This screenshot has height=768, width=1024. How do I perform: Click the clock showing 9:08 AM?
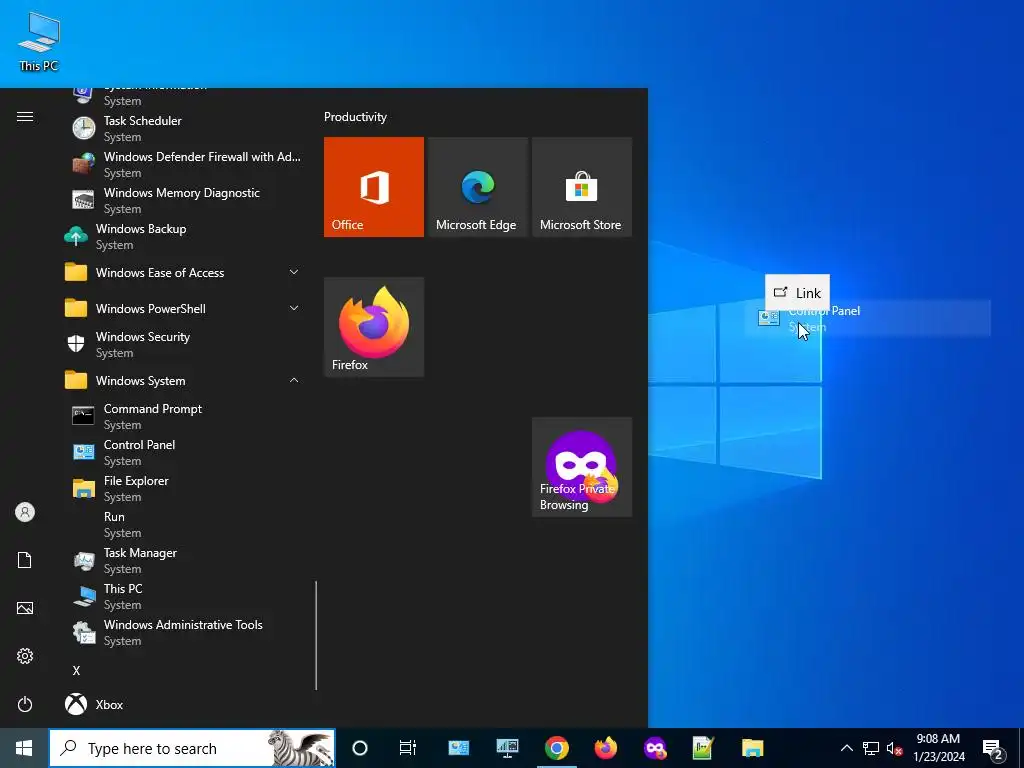(938, 748)
